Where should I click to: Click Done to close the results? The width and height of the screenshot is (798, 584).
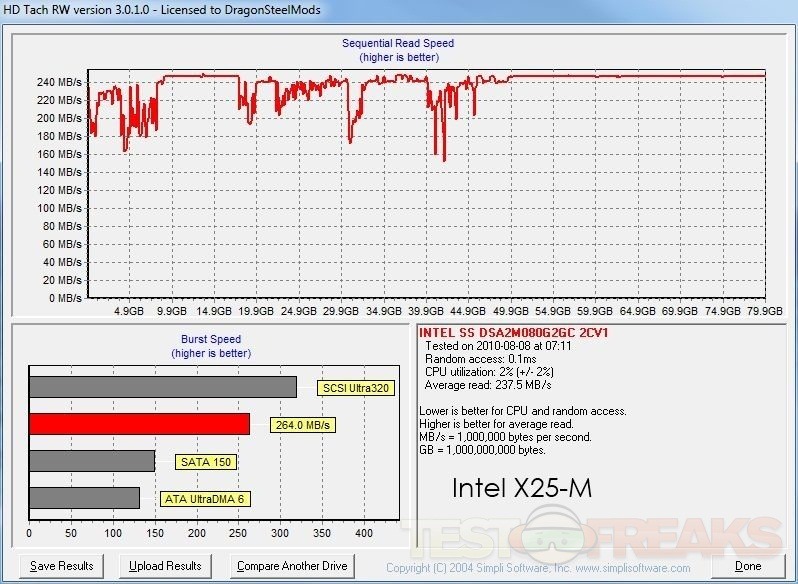(747, 566)
